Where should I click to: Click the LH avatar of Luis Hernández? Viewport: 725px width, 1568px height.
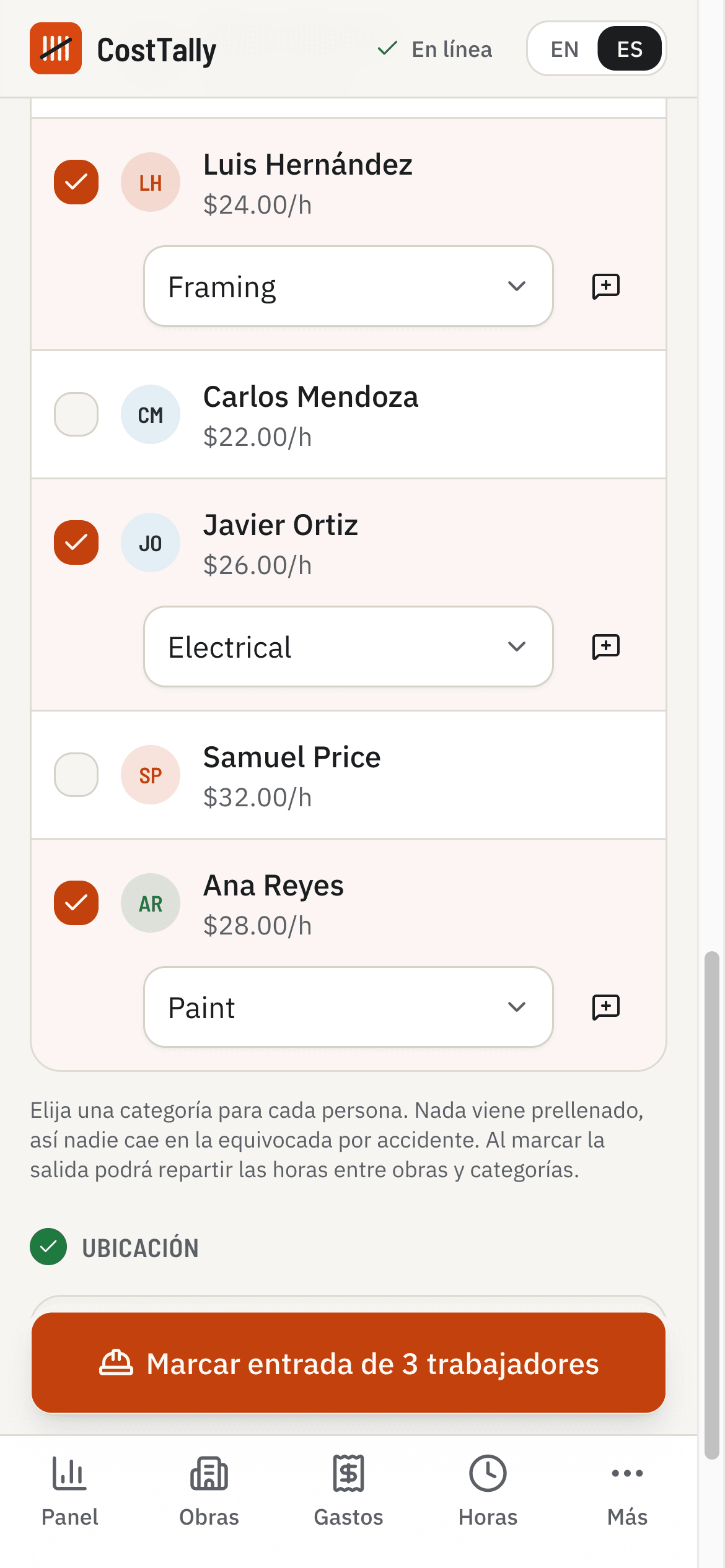tap(151, 182)
